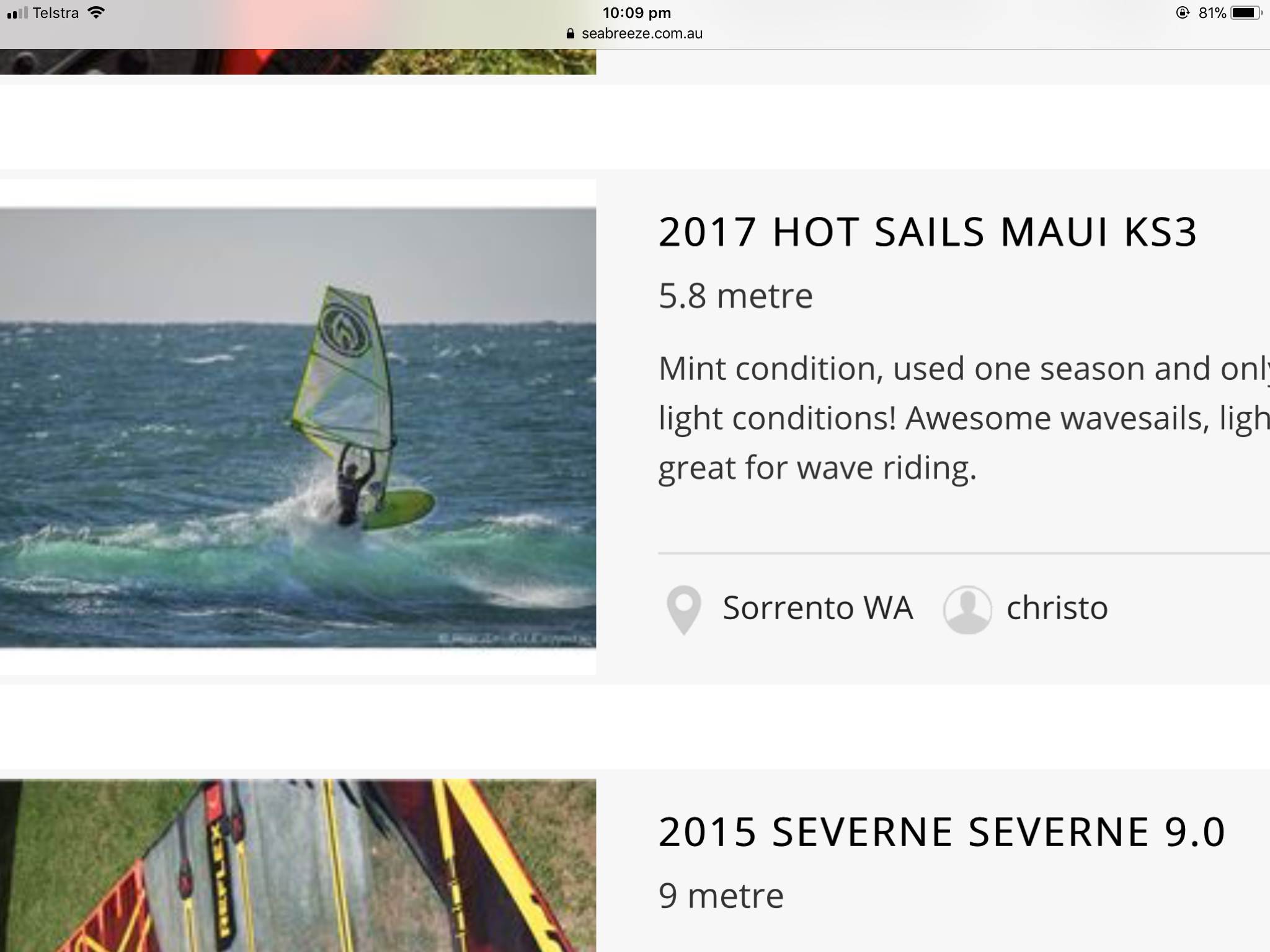Tap the windsurfer photo thumbnail
The height and width of the screenshot is (952, 1270).
(298, 428)
